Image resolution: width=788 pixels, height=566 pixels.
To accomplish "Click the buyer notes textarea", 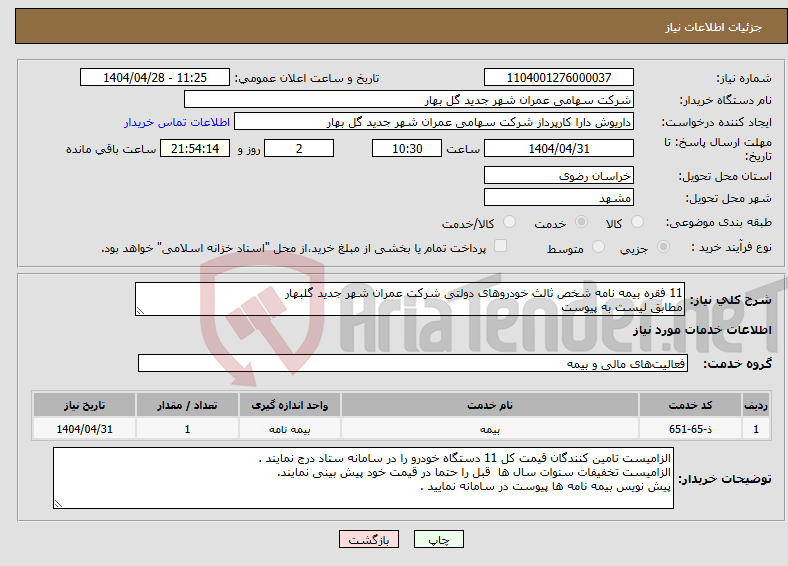I will click(x=363, y=478).
